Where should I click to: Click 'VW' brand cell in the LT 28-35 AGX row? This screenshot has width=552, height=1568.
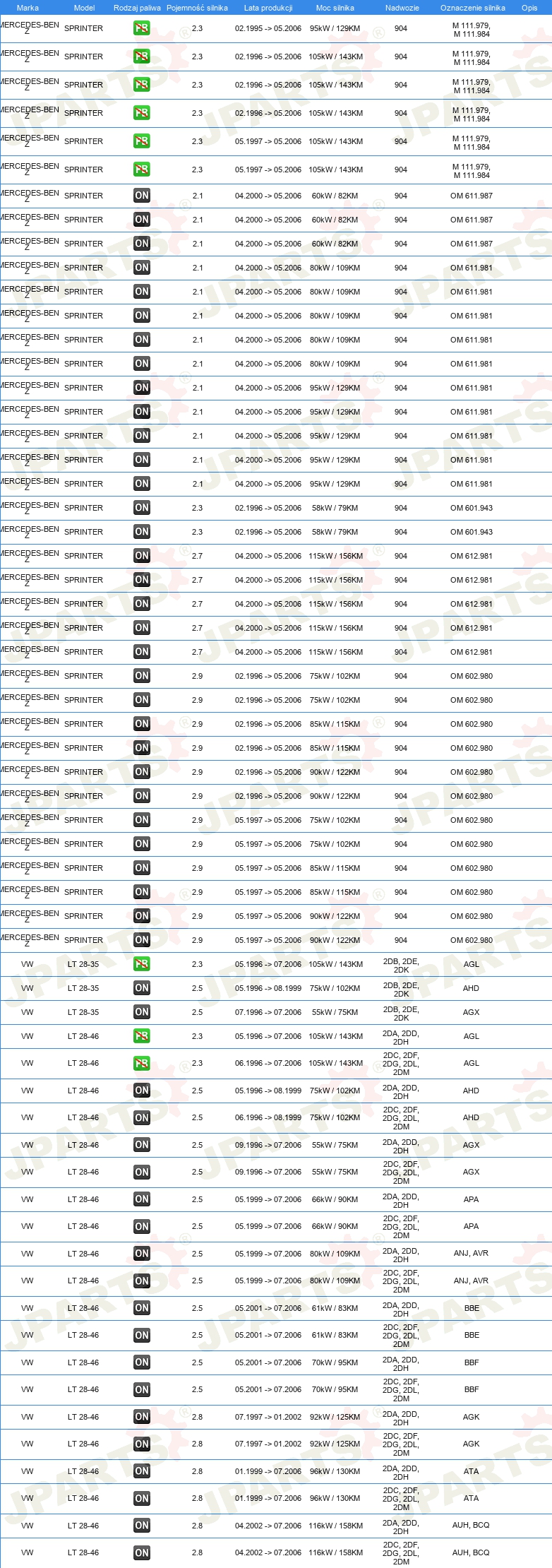[28, 1012]
